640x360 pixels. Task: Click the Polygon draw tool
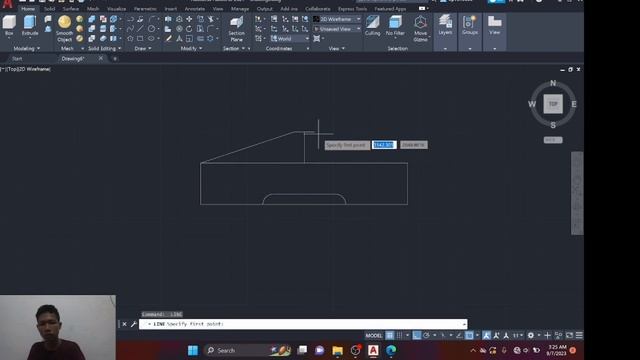130,38
